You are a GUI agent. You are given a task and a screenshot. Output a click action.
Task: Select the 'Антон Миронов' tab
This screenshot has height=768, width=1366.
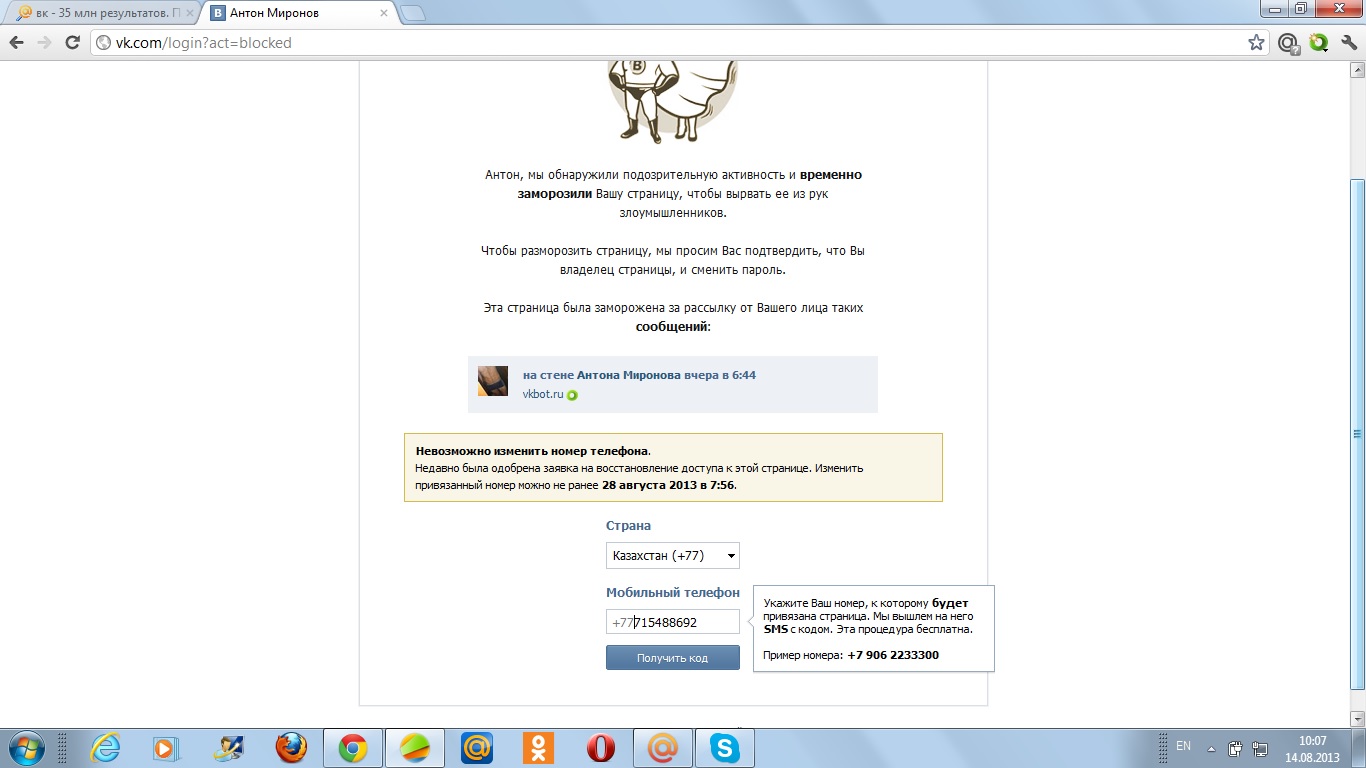[x=298, y=13]
